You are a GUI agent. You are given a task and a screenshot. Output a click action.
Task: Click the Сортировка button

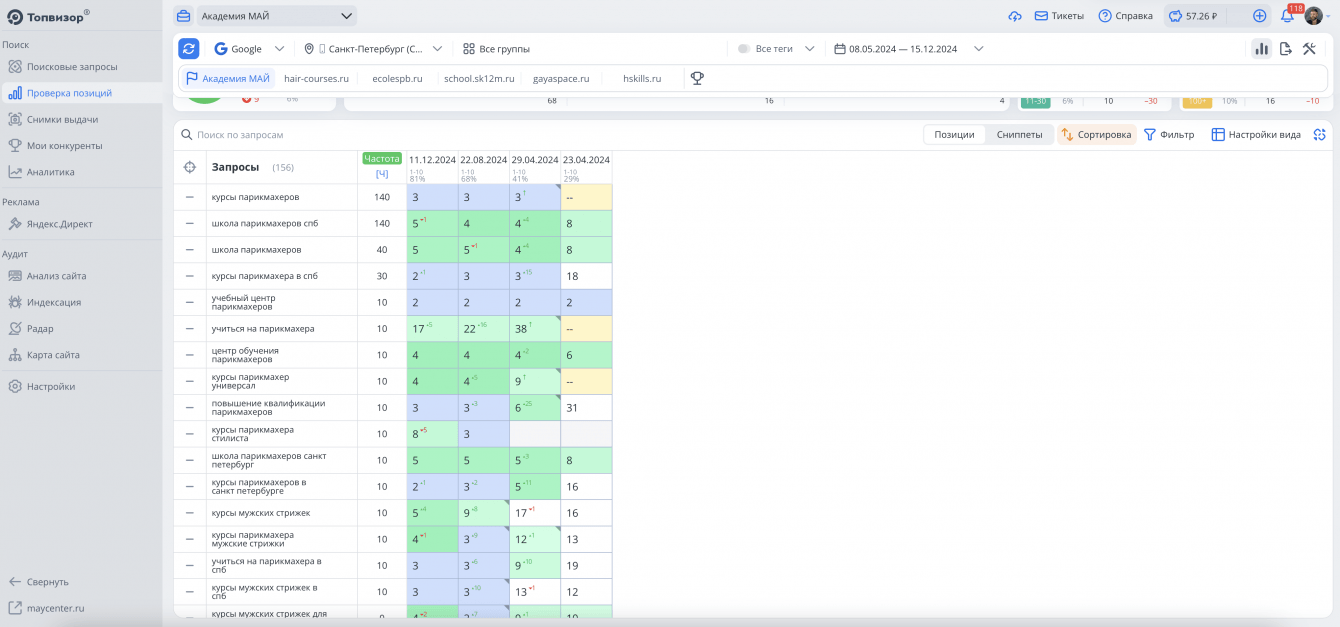click(x=1097, y=135)
